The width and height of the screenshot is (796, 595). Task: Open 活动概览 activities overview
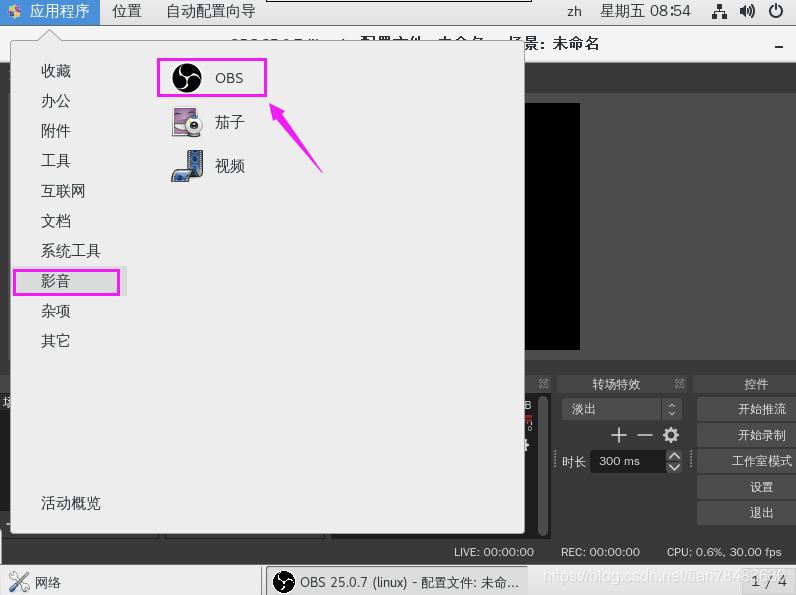click(x=71, y=503)
